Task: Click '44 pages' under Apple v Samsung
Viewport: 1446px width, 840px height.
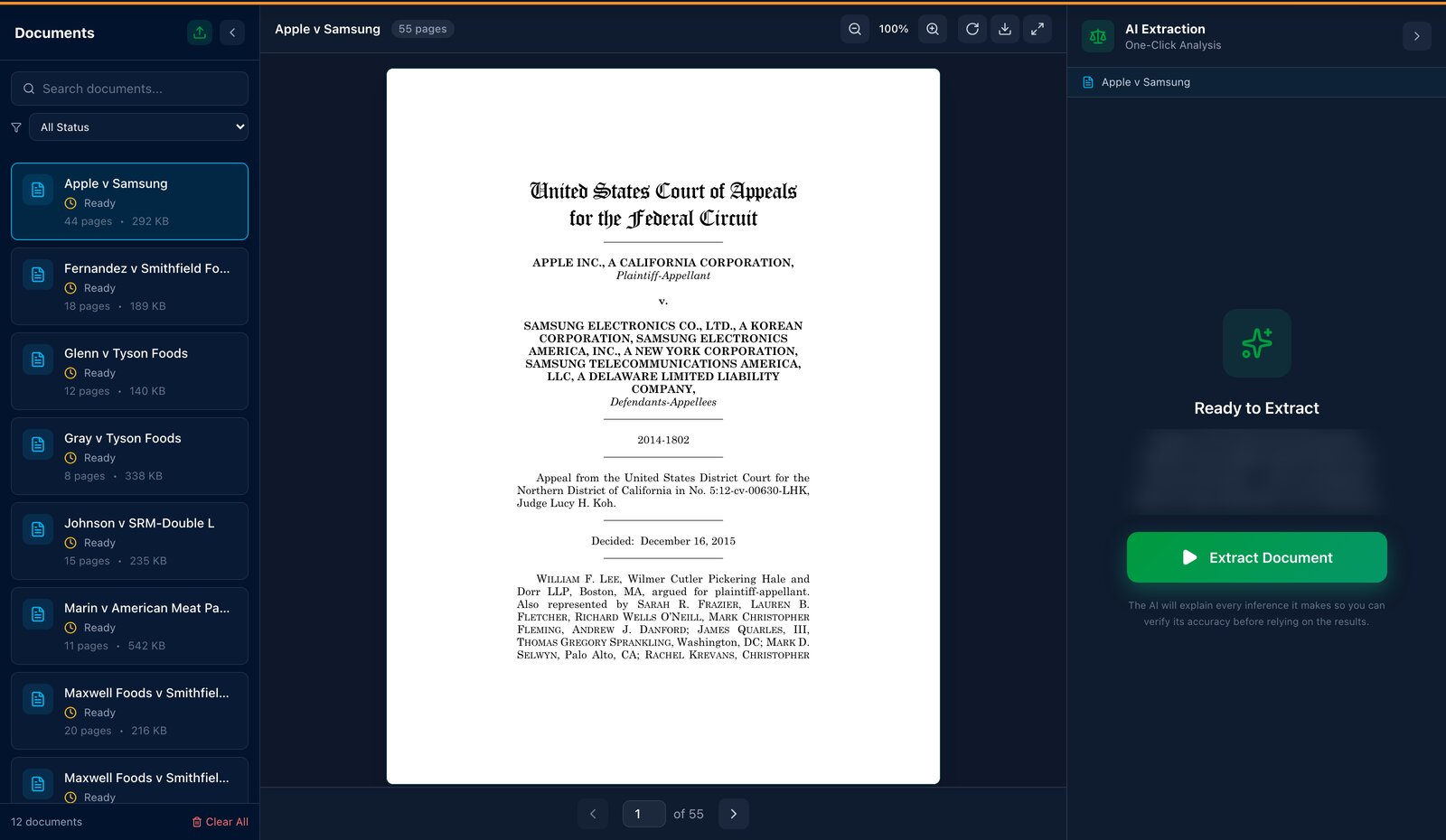Action: click(89, 221)
